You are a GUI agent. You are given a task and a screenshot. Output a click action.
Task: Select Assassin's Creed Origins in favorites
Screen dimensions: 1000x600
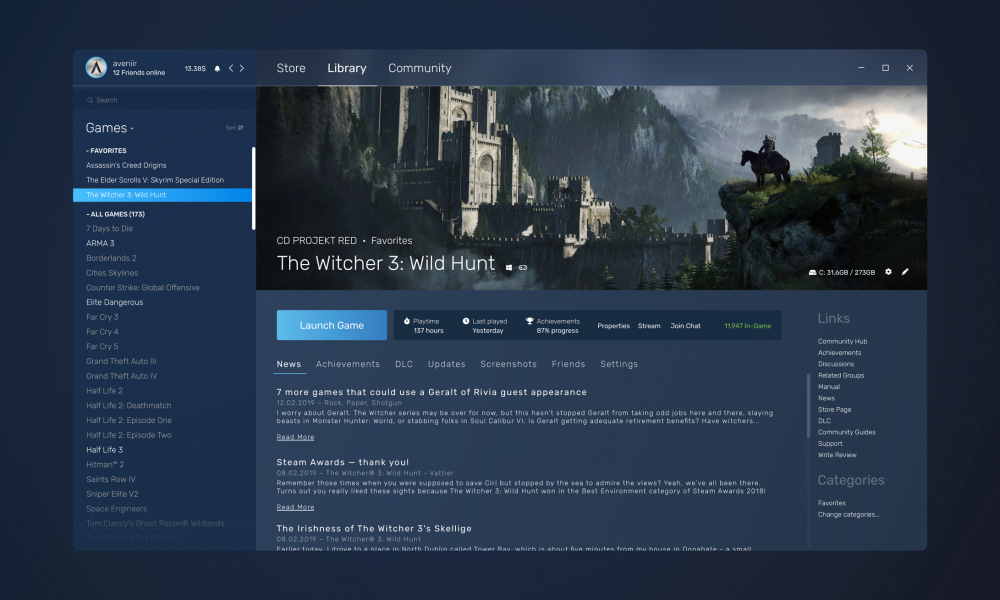[x=126, y=165]
